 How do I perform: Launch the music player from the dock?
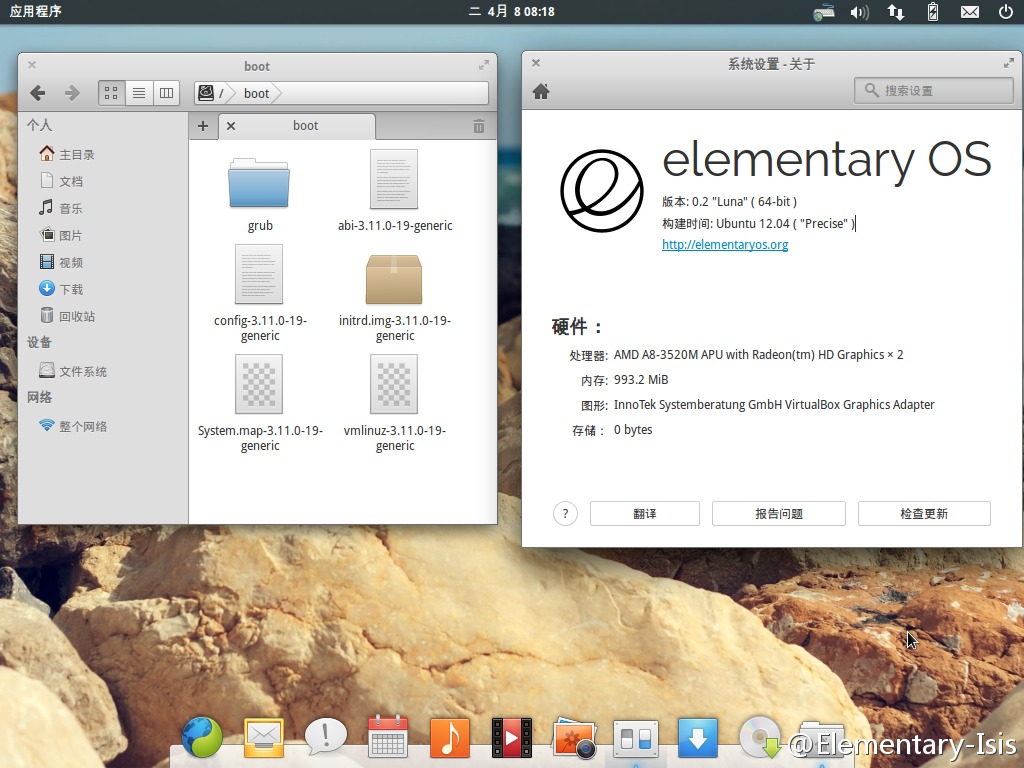click(x=449, y=738)
